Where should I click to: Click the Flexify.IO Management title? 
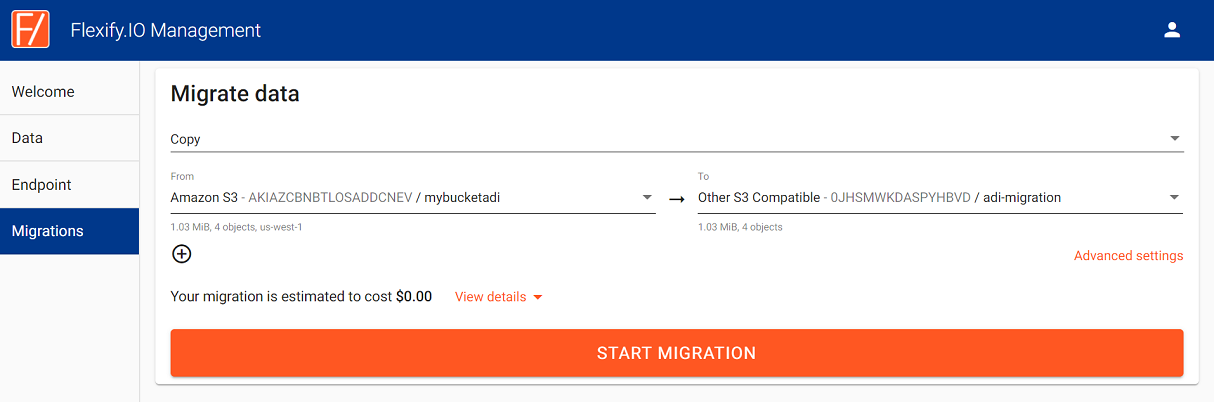[x=166, y=30]
